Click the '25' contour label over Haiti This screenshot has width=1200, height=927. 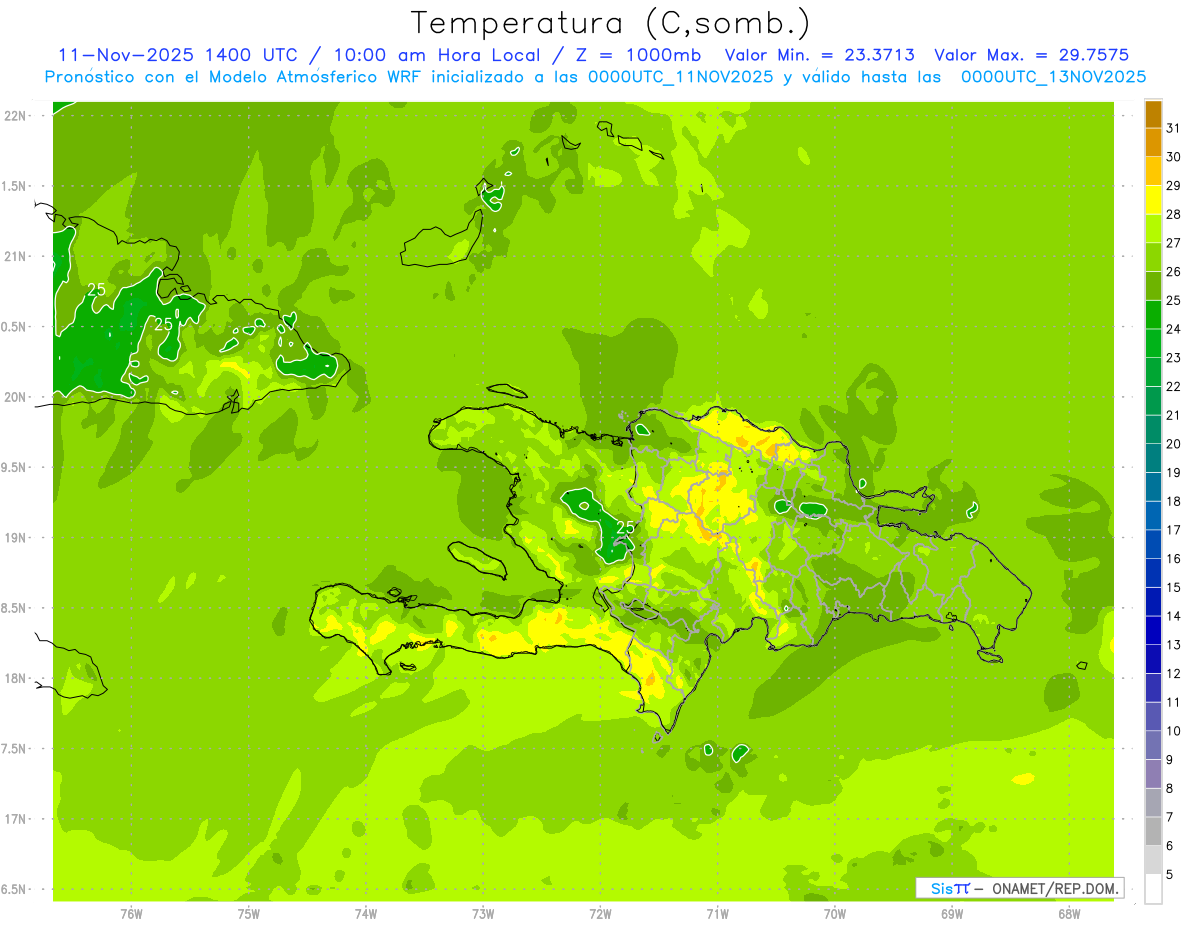(626, 527)
